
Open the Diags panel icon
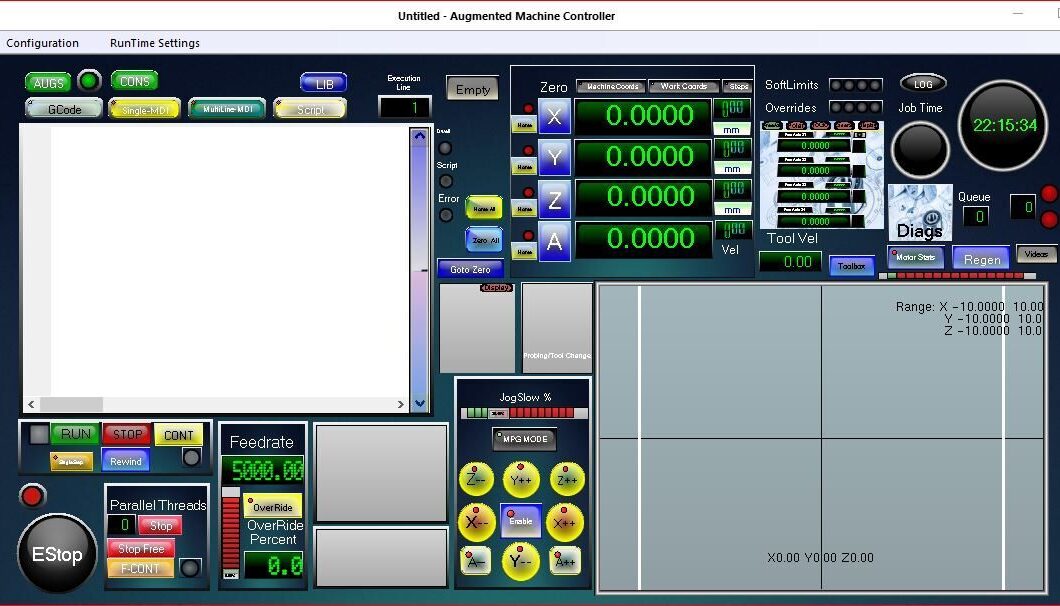(919, 214)
